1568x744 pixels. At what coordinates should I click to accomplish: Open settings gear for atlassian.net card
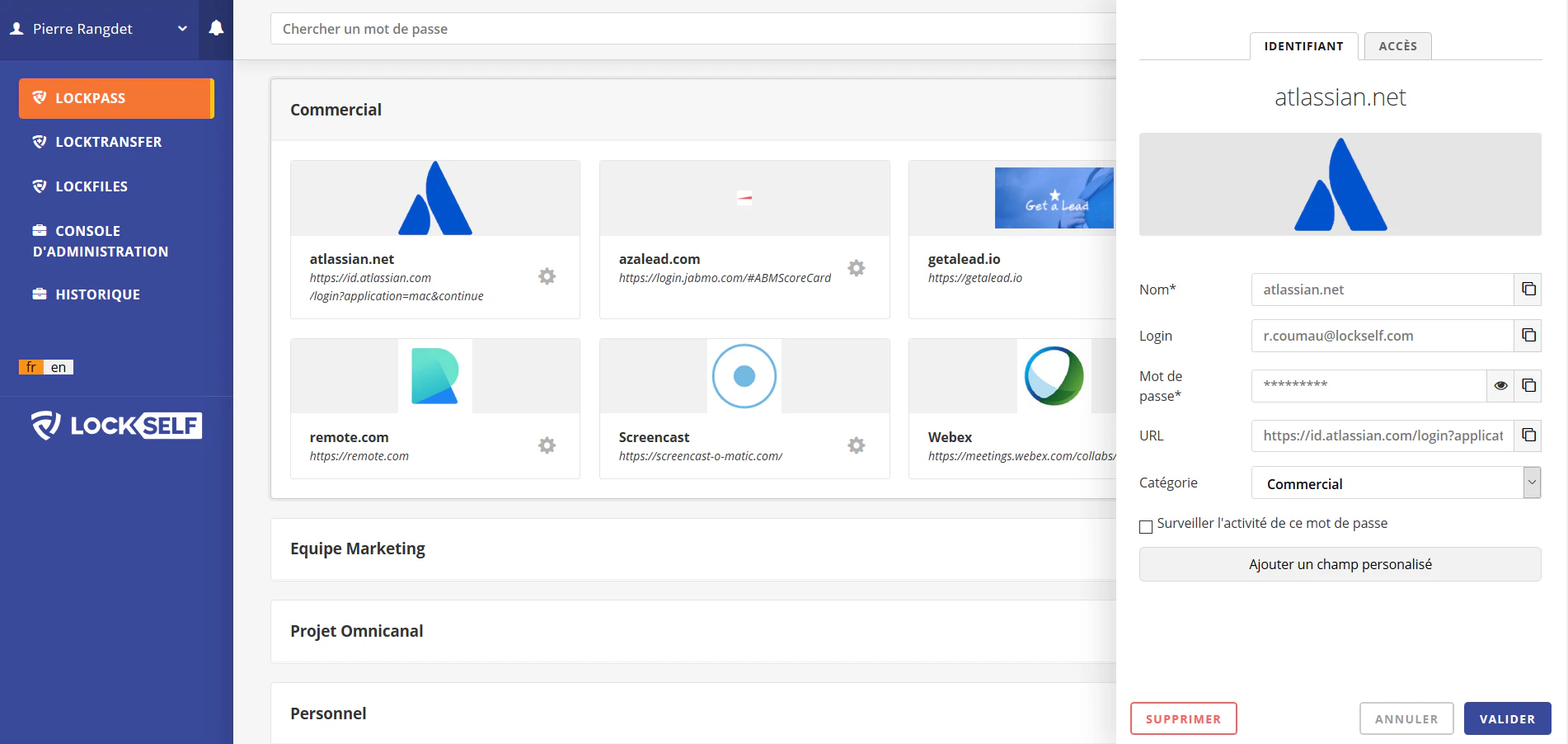[547, 276]
